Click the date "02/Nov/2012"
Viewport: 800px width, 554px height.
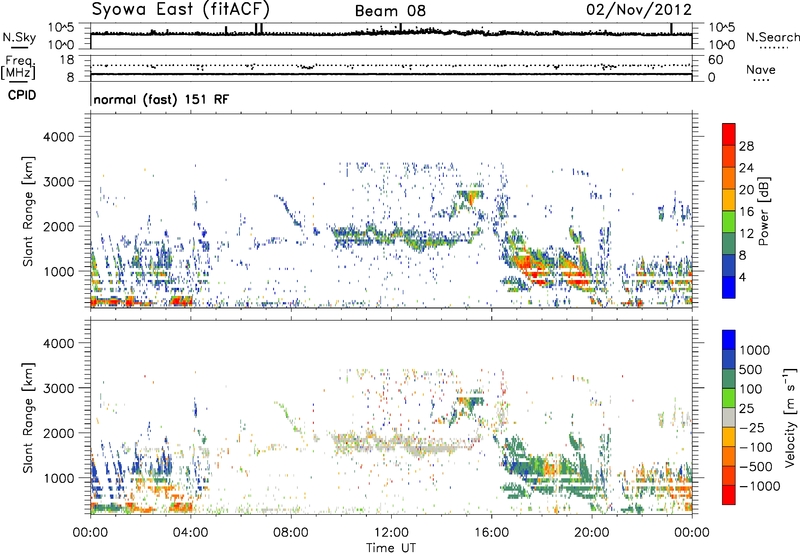tap(639, 10)
